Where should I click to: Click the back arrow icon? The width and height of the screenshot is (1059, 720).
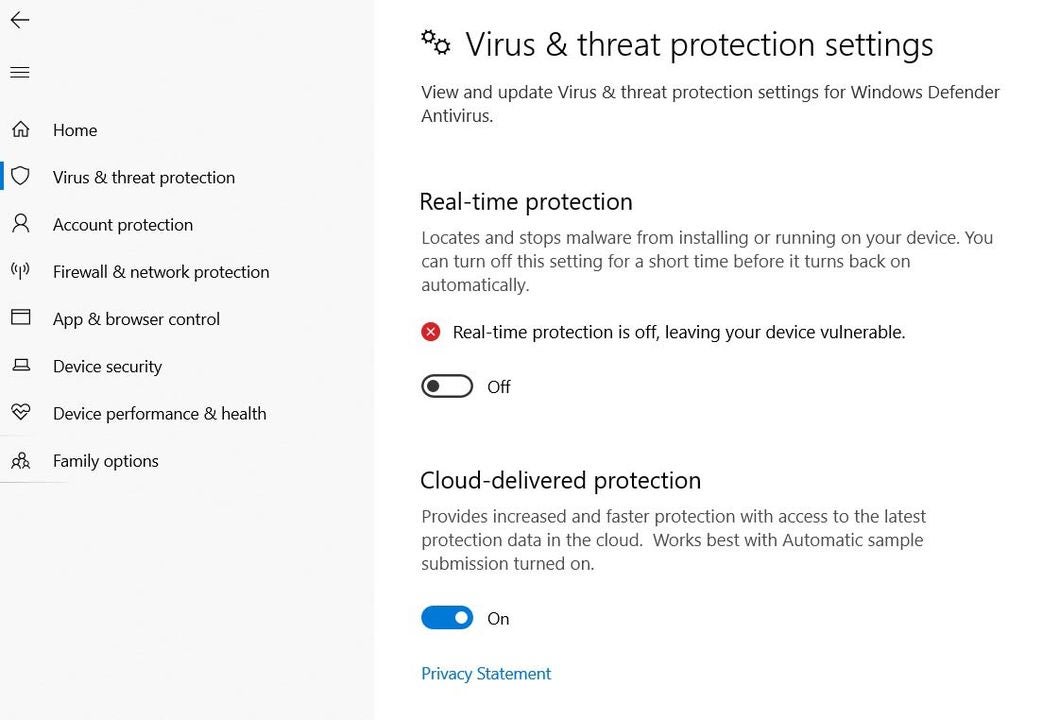click(x=20, y=20)
